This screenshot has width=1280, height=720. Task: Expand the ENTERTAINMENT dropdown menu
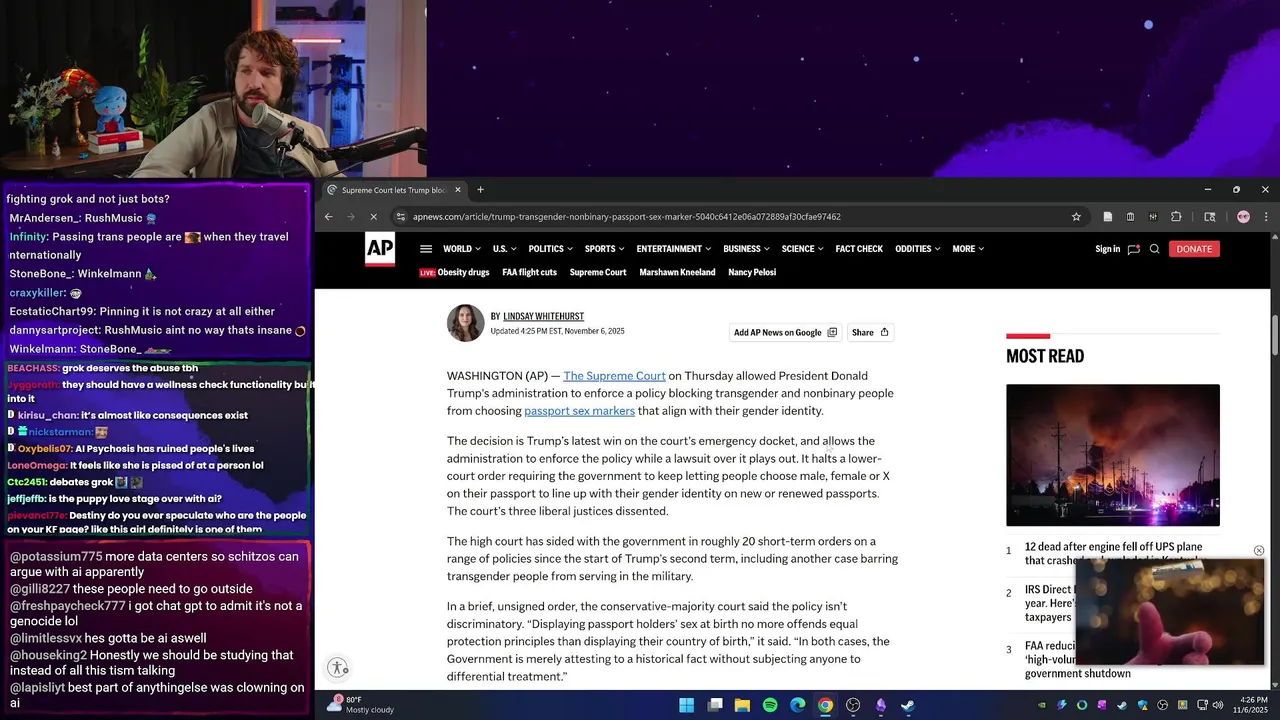674,249
